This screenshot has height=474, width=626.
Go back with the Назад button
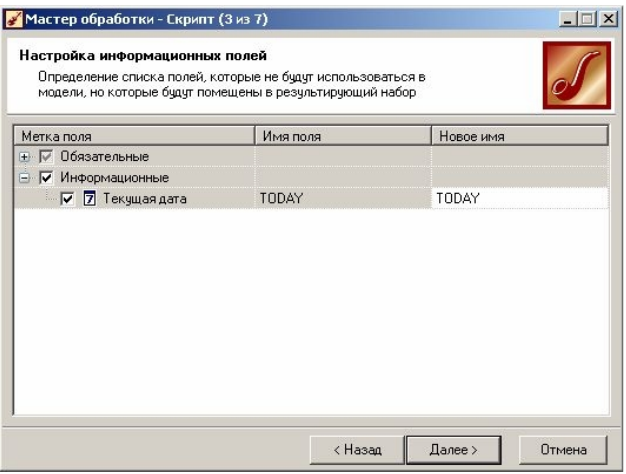[x=357, y=450]
